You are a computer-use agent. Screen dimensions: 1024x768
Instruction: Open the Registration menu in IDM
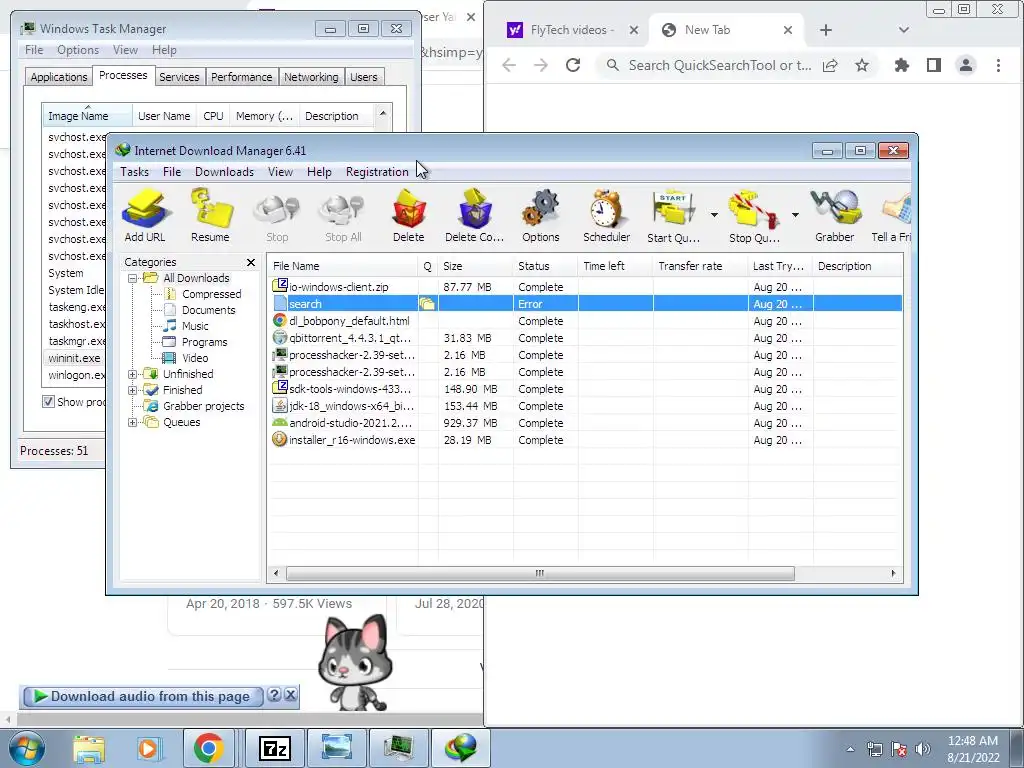[377, 172]
